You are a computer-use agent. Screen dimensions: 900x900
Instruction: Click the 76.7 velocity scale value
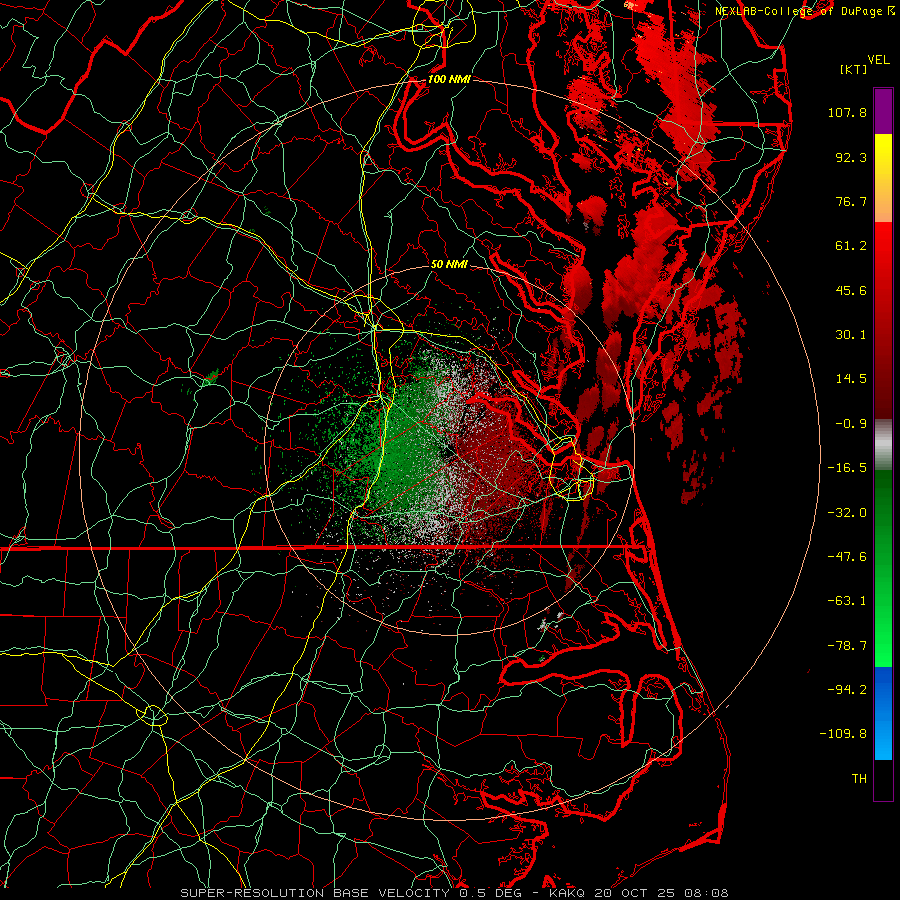[851, 201]
